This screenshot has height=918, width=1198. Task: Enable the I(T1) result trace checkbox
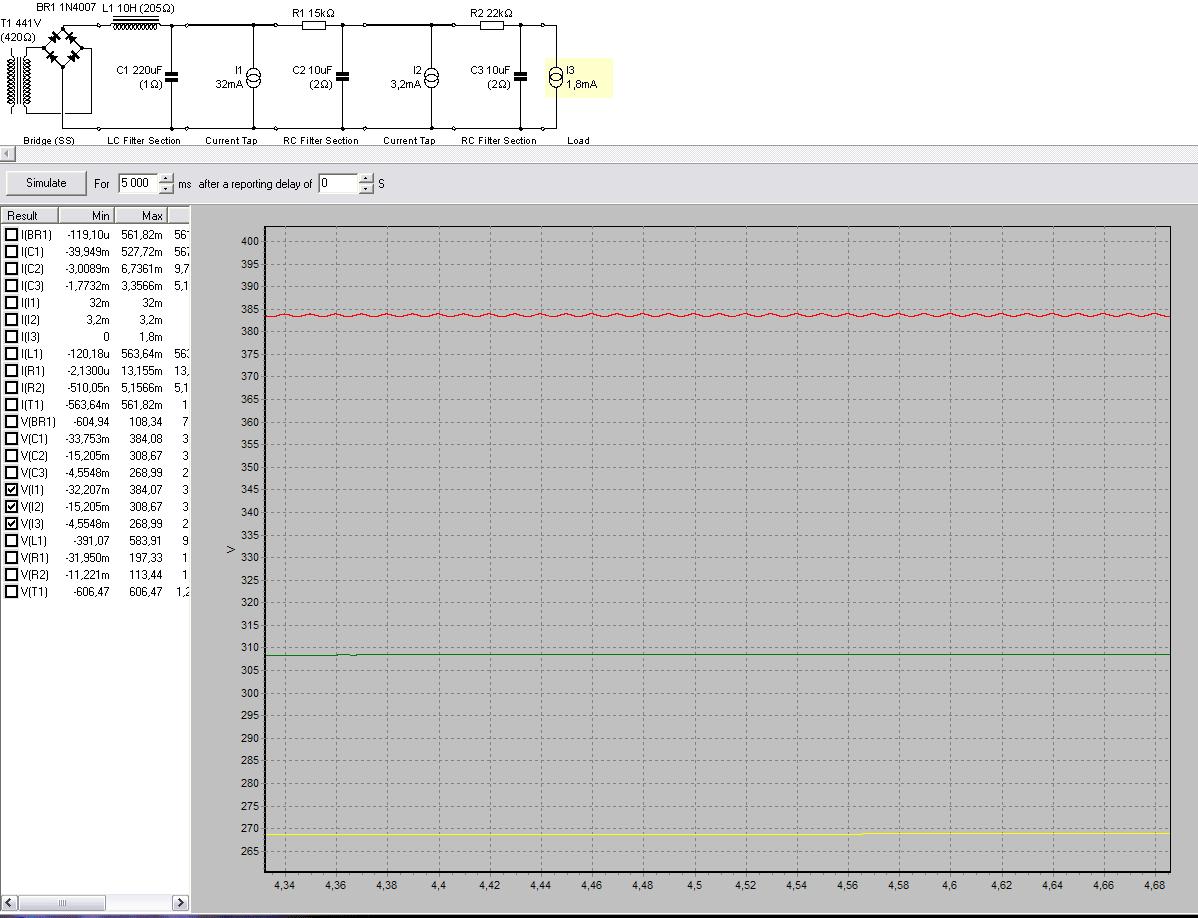click(x=11, y=405)
